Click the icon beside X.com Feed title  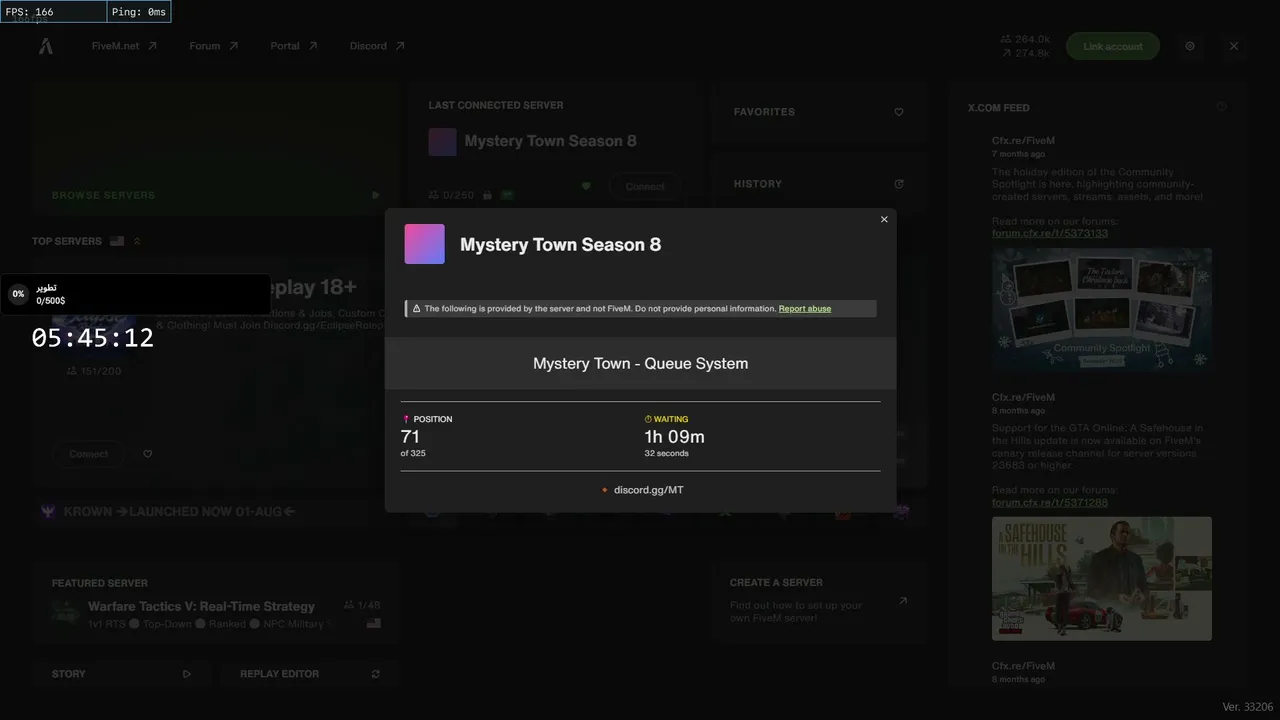[x=1221, y=107]
